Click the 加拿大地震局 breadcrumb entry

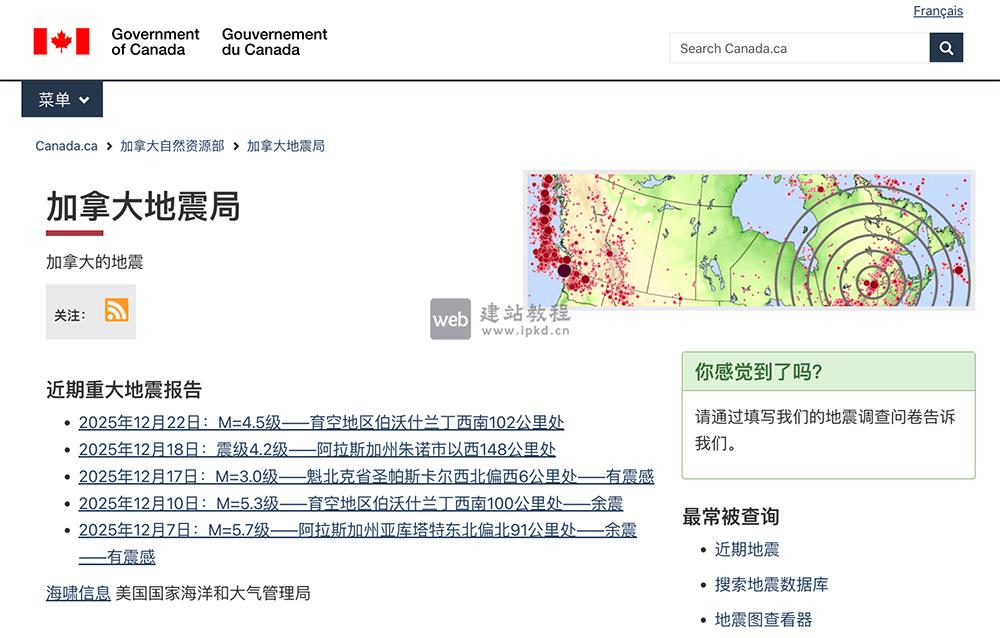point(285,145)
